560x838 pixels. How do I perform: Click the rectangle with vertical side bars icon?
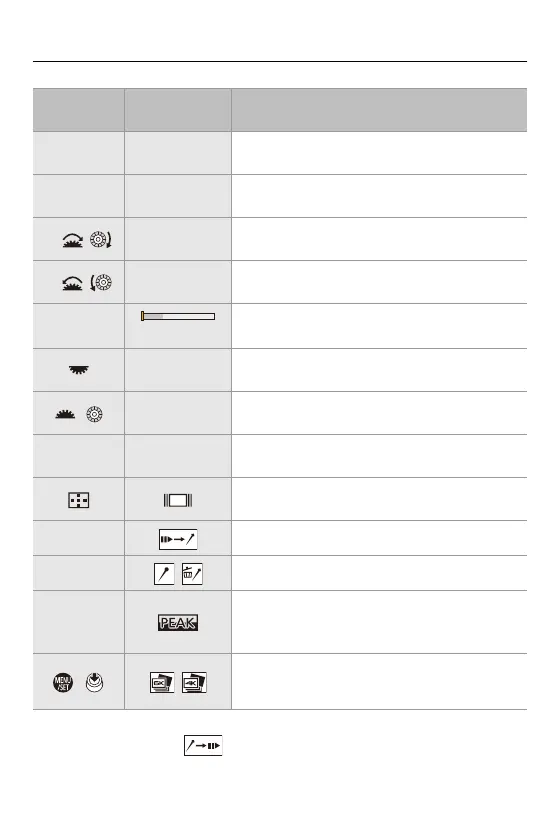[178, 500]
